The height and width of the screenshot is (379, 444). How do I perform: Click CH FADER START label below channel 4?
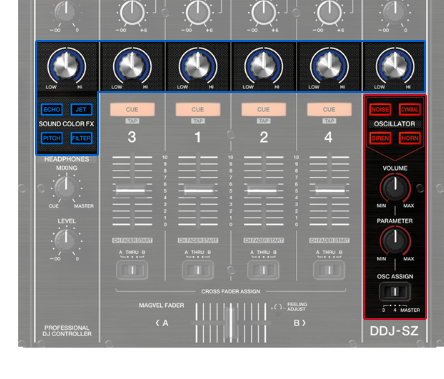click(x=329, y=240)
